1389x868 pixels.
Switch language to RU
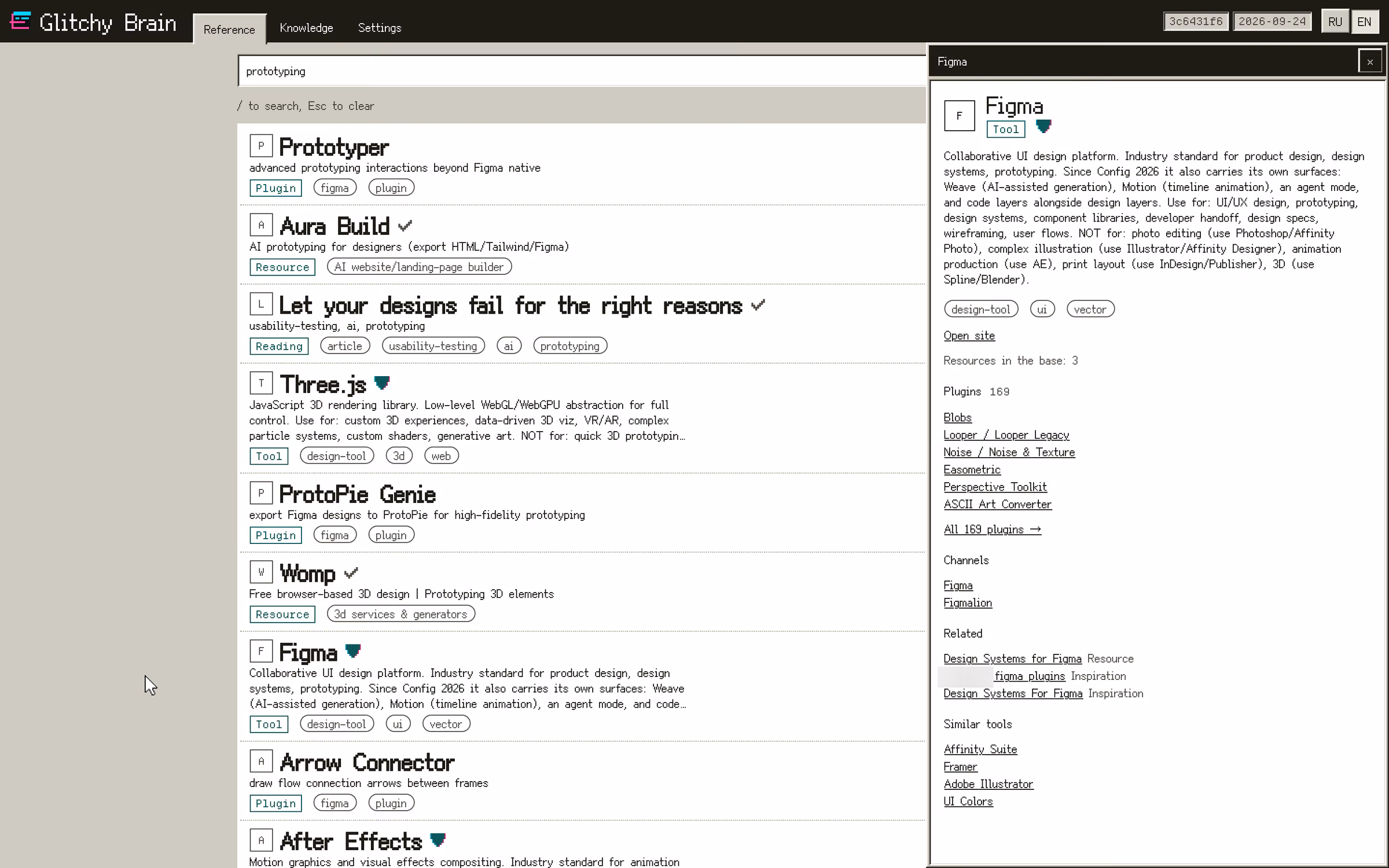click(x=1335, y=22)
